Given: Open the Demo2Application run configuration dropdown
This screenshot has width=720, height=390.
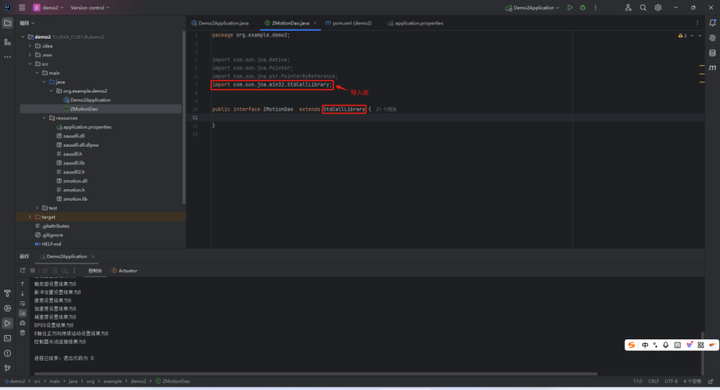Looking at the screenshot, I should (533, 8).
